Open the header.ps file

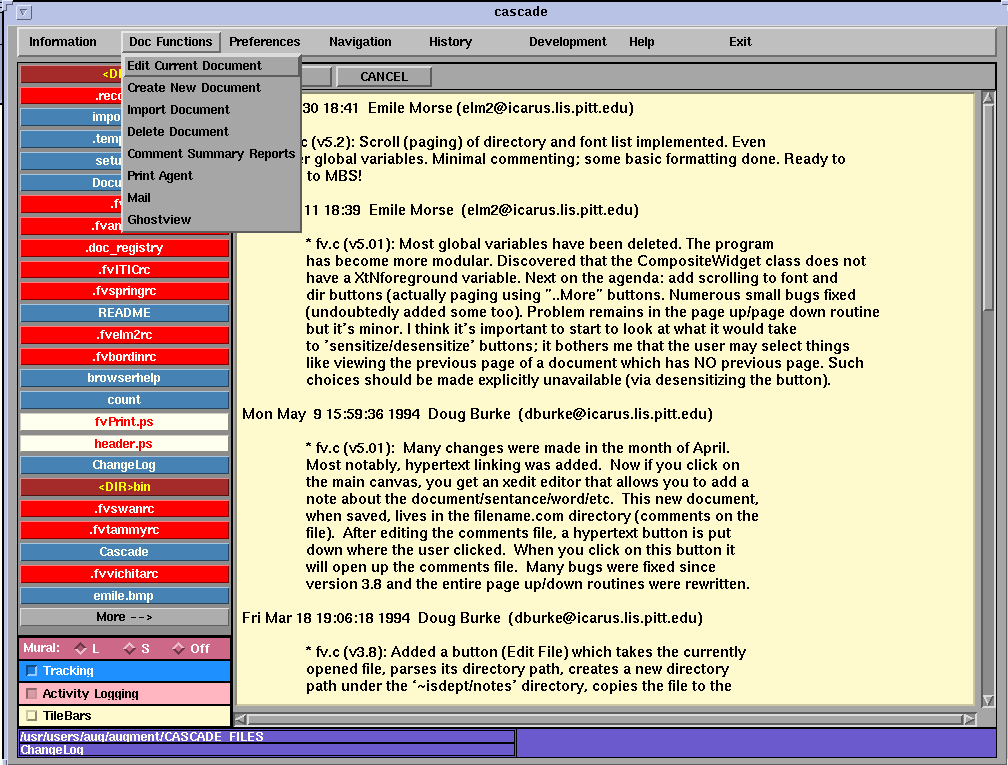(124, 444)
